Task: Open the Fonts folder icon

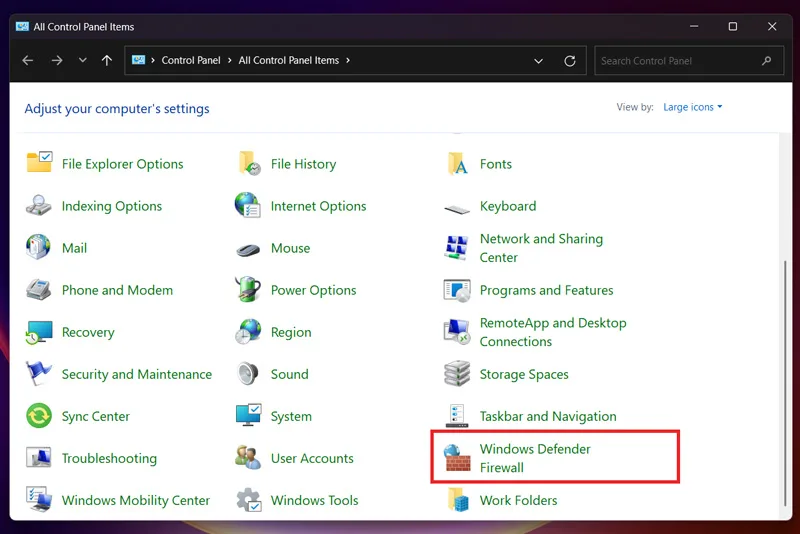Action: (x=457, y=163)
